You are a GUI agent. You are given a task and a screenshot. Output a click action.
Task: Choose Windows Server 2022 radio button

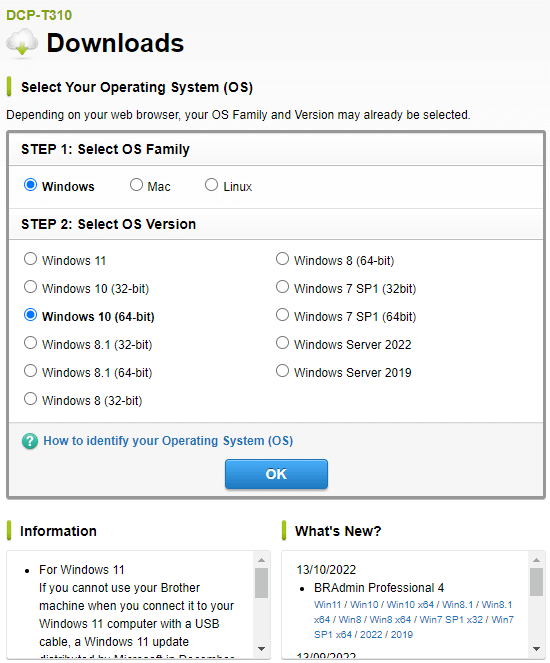click(282, 343)
